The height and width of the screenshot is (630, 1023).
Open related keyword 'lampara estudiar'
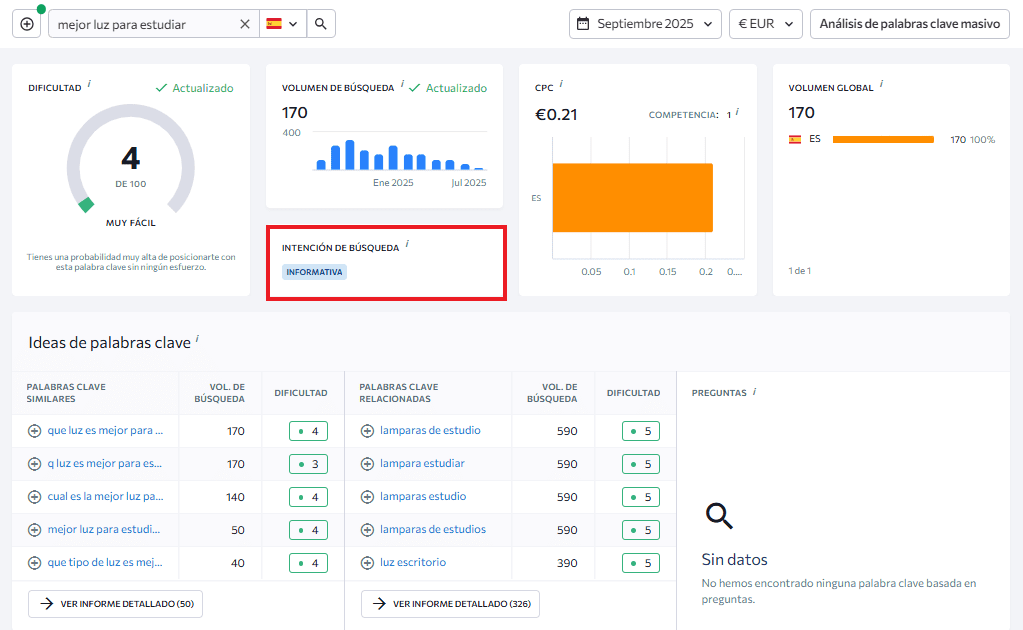(x=422, y=463)
